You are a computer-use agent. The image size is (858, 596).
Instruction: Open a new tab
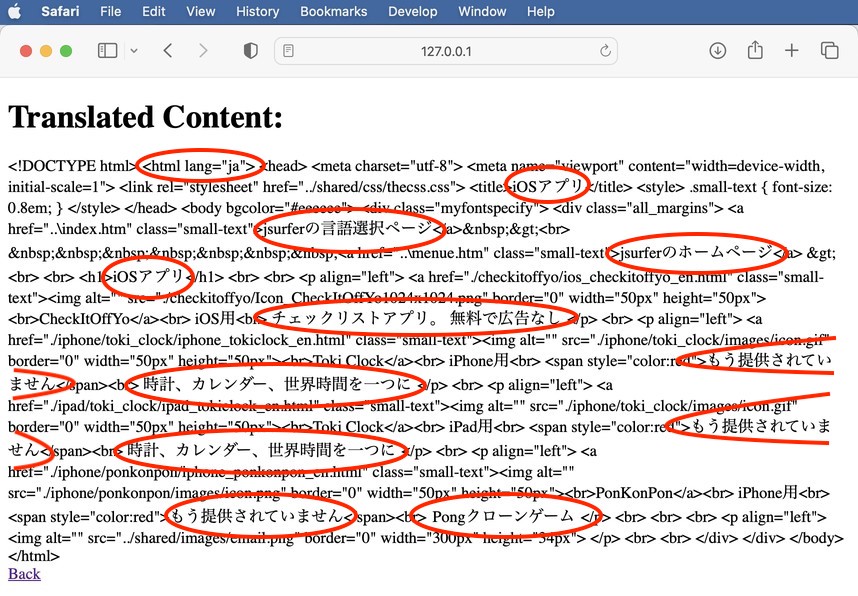pos(792,51)
